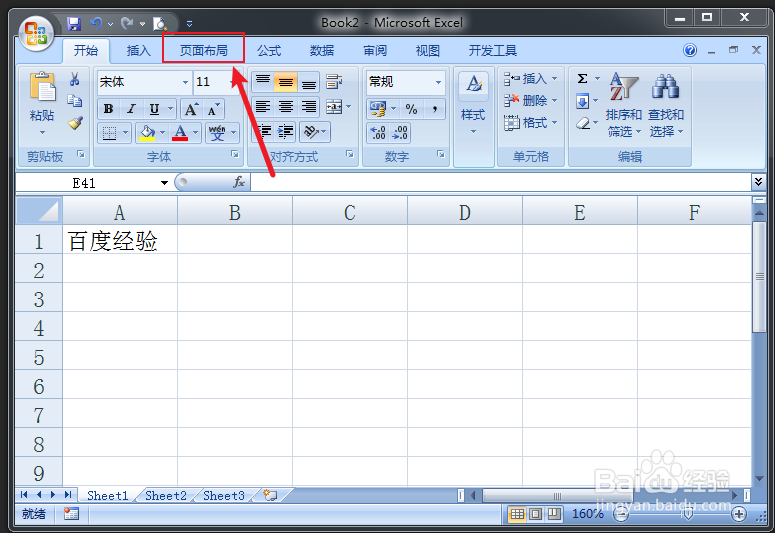The image size is (775, 533).
Task: Merge and center the selected cells
Action: pos(334,107)
